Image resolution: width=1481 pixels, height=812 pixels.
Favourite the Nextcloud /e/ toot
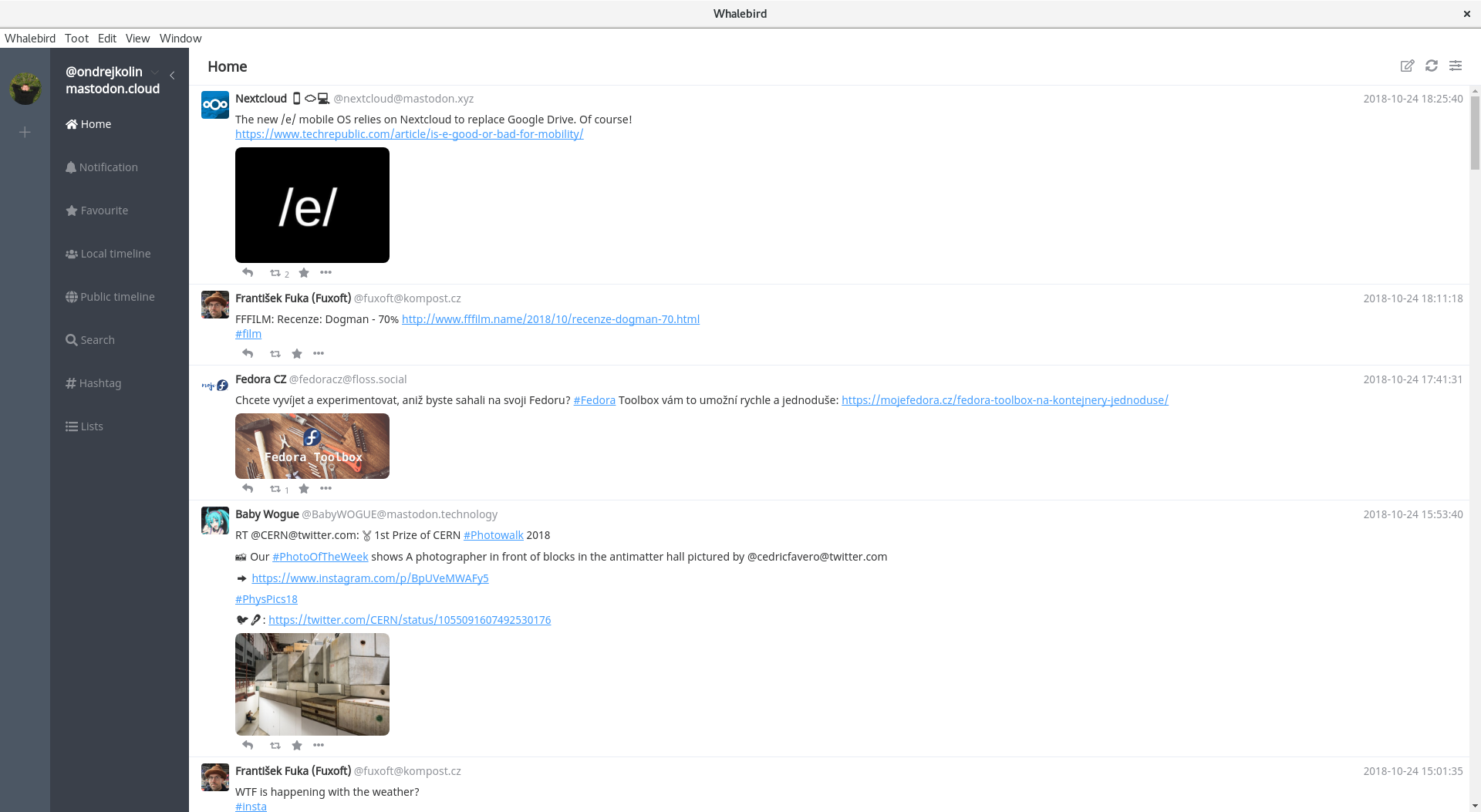click(304, 273)
